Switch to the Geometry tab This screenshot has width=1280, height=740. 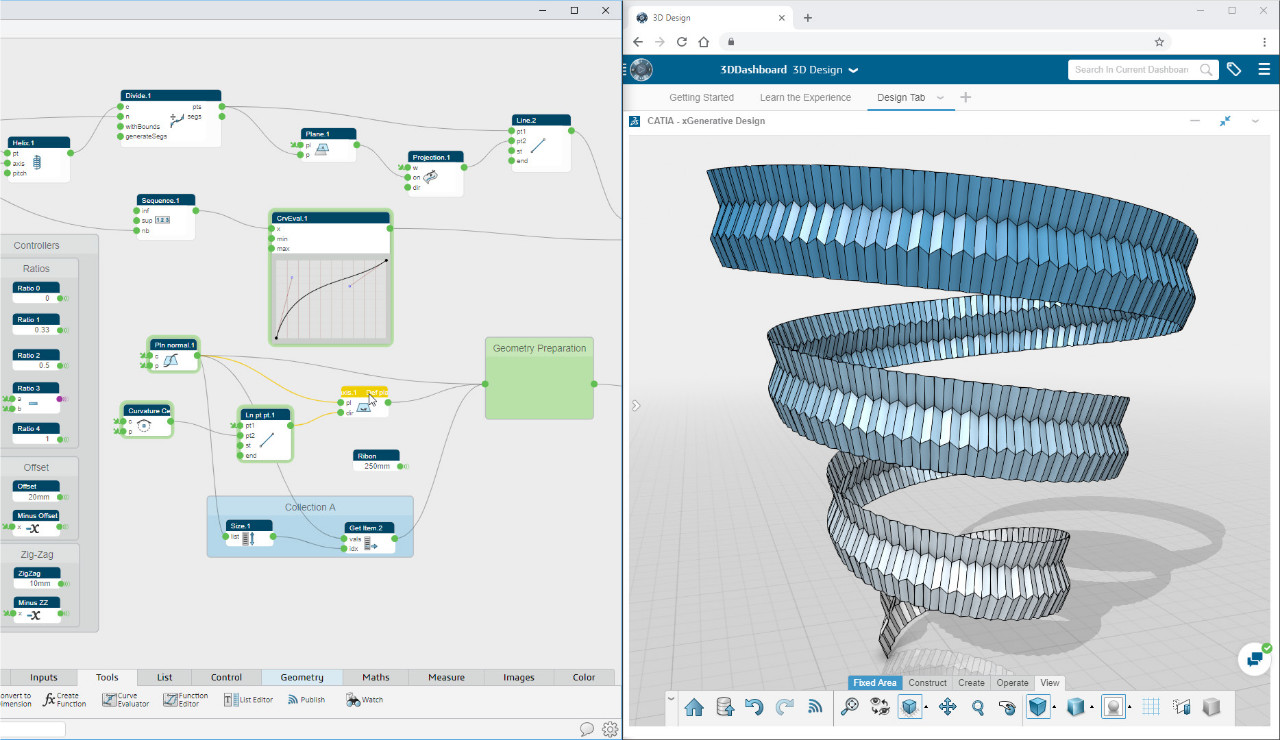coord(301,677)
